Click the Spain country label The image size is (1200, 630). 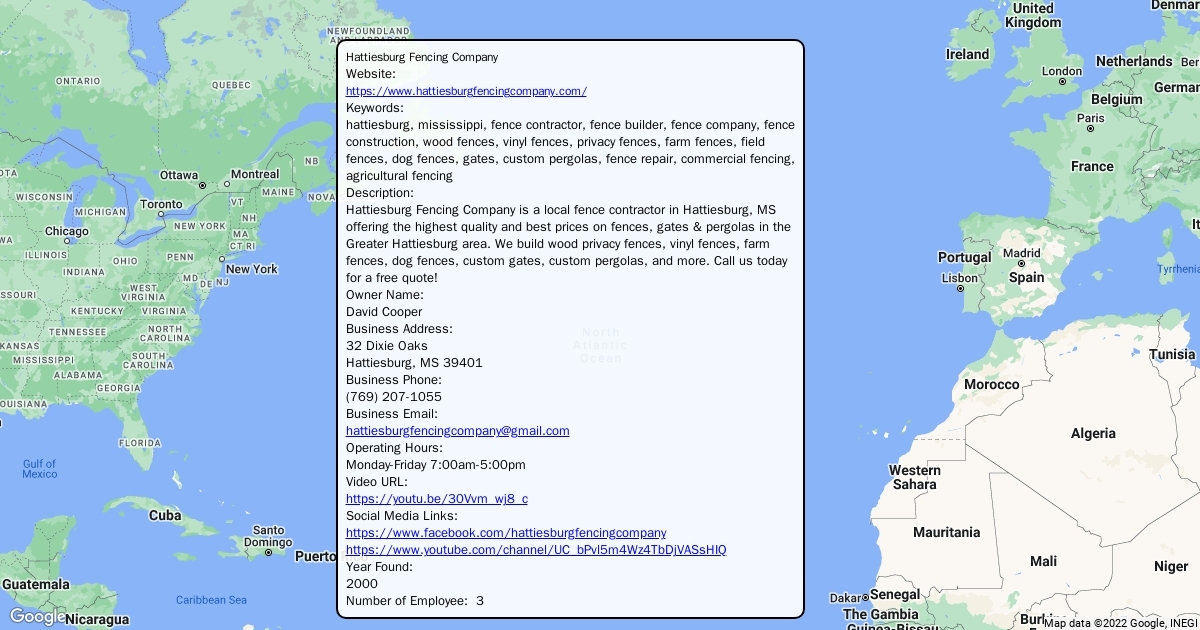(x=1027, y=277)
